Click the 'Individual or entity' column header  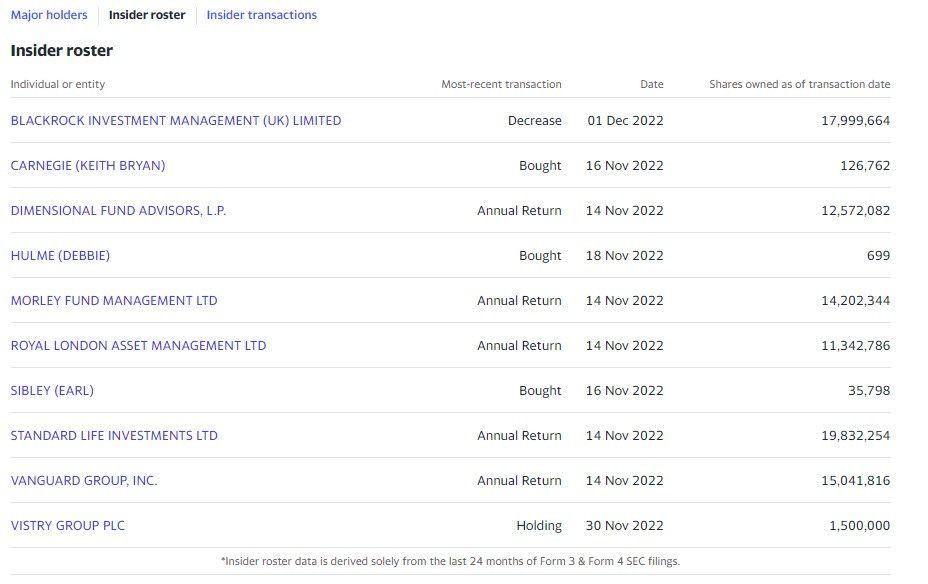tap(58, 84)
